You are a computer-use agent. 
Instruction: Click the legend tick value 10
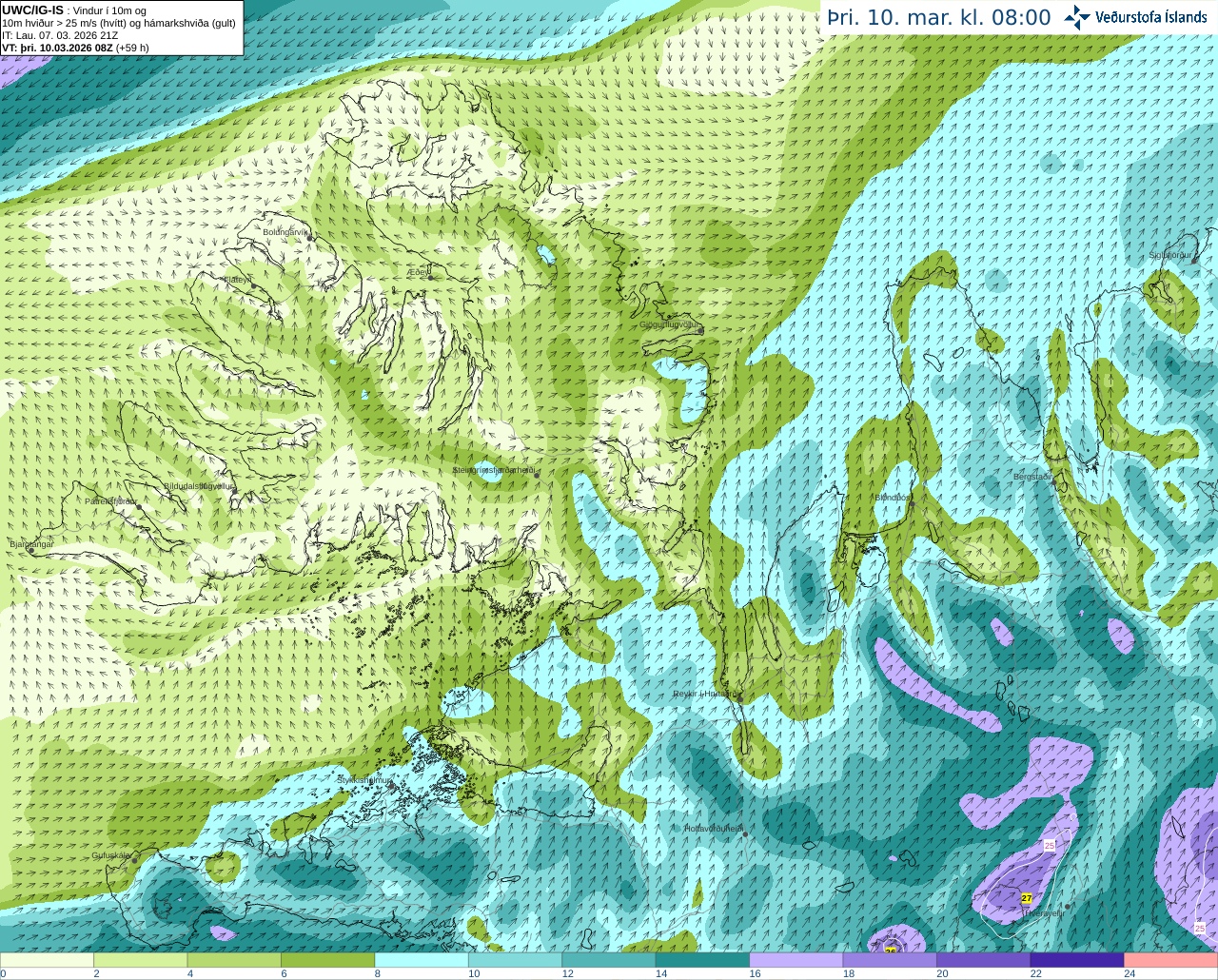[x=474, y=973]
